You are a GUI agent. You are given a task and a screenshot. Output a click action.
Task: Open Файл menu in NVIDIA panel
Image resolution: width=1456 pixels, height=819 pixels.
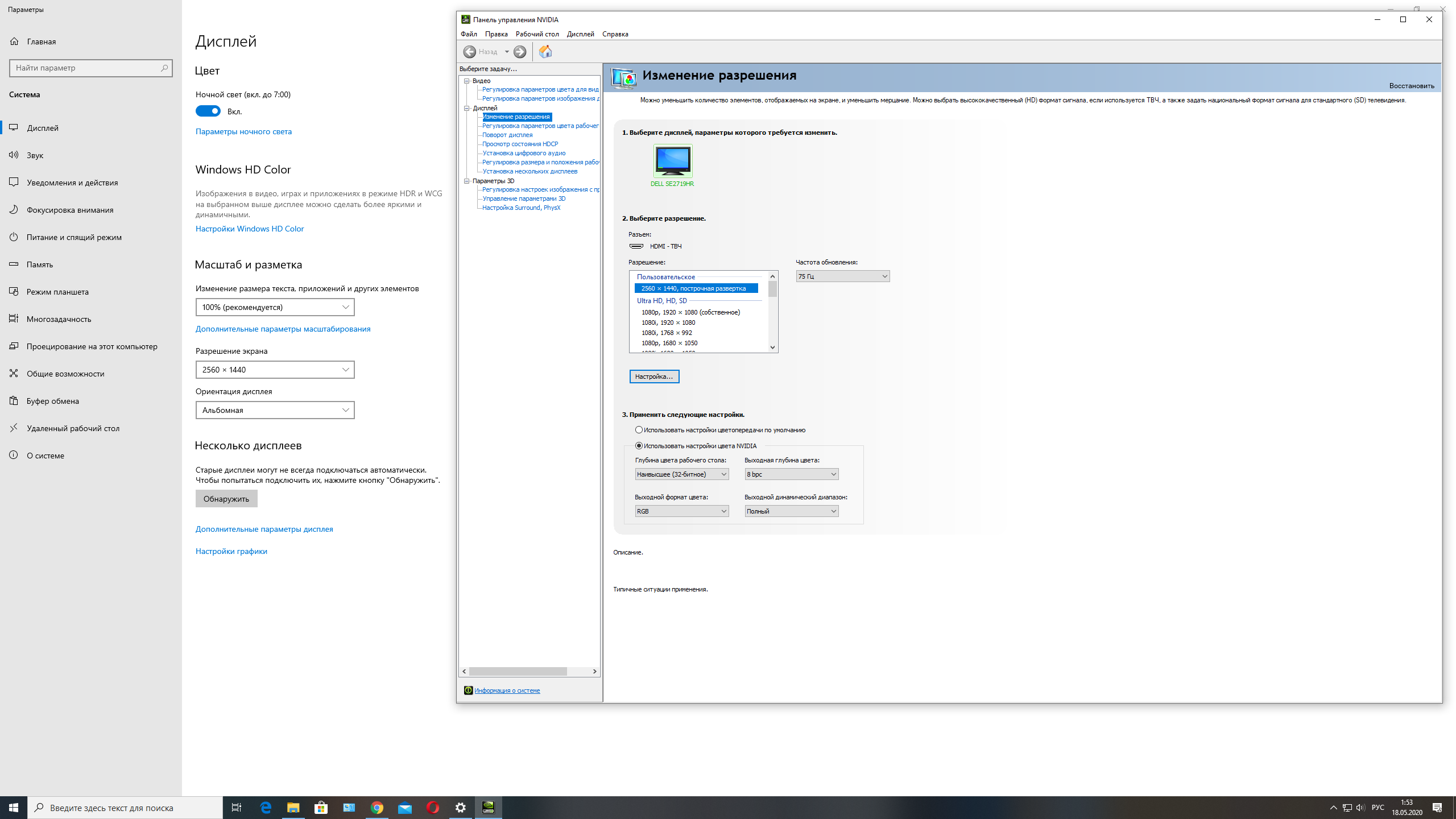pyautogui.click(x=469, y=34)
